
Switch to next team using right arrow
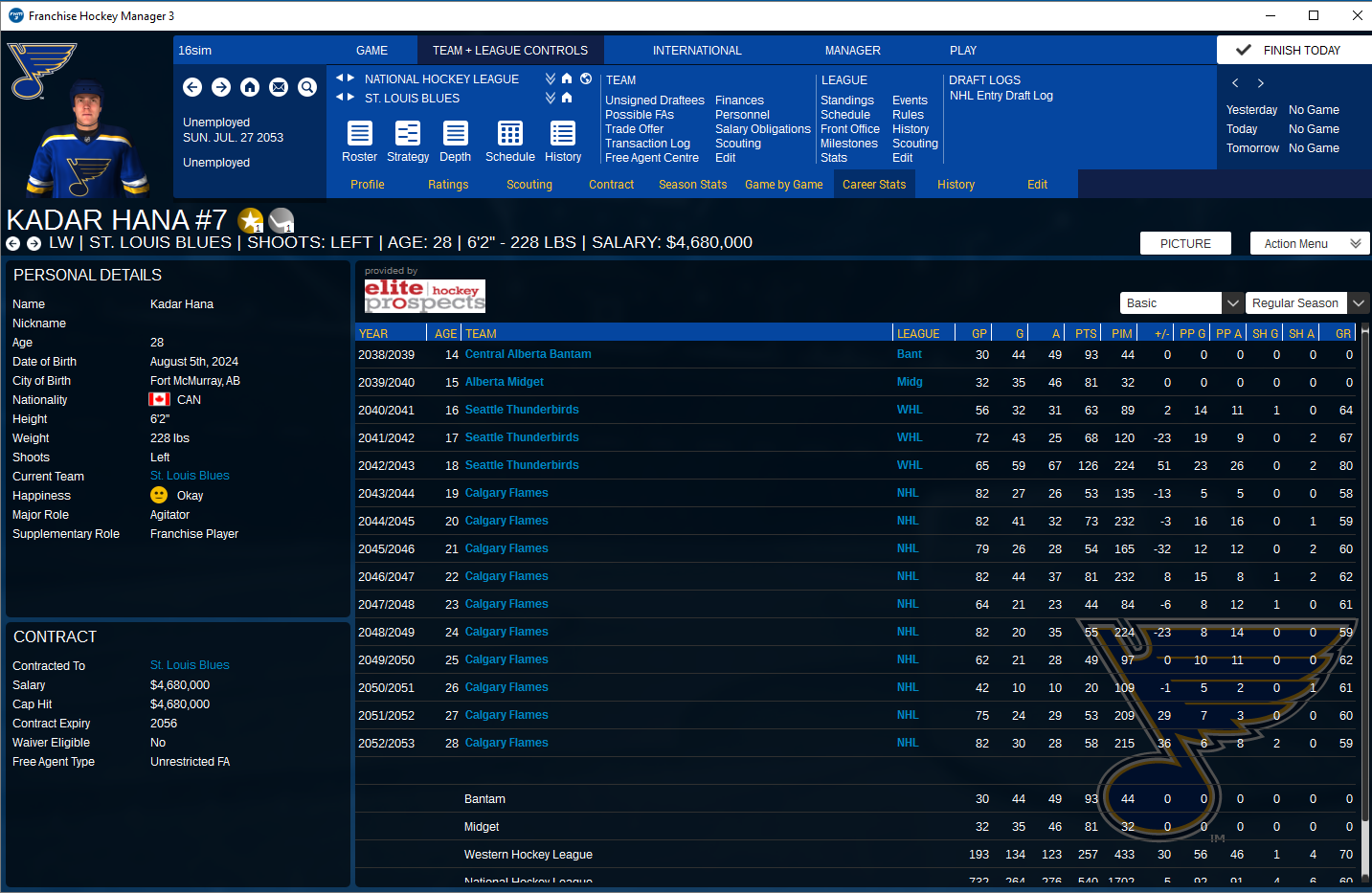351,98
